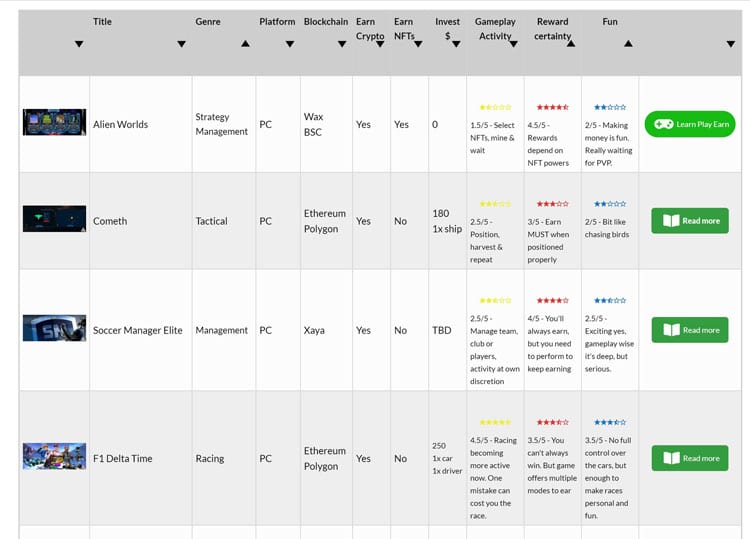Click Read more for Soccer Manager Elite
The width and height of the screenshot is (750, 539).
click(x=690, y=330)
